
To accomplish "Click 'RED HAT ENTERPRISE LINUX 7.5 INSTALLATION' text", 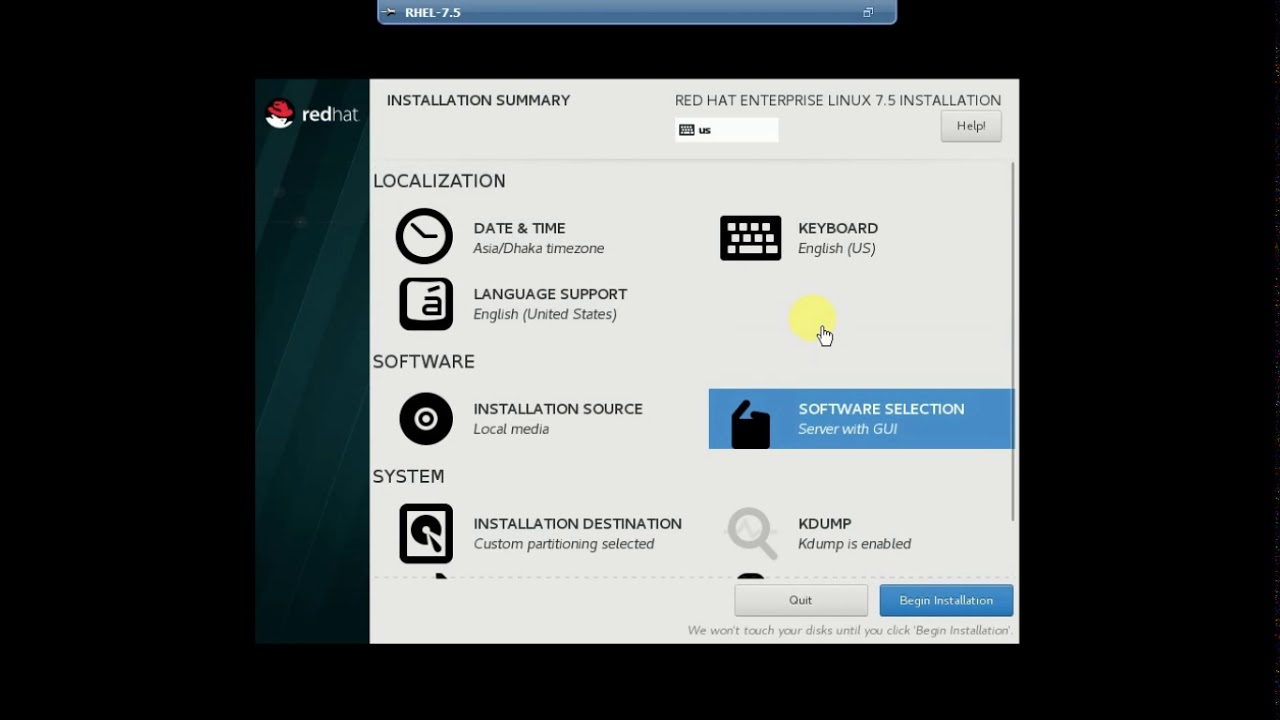I will [x=838, y=100].
